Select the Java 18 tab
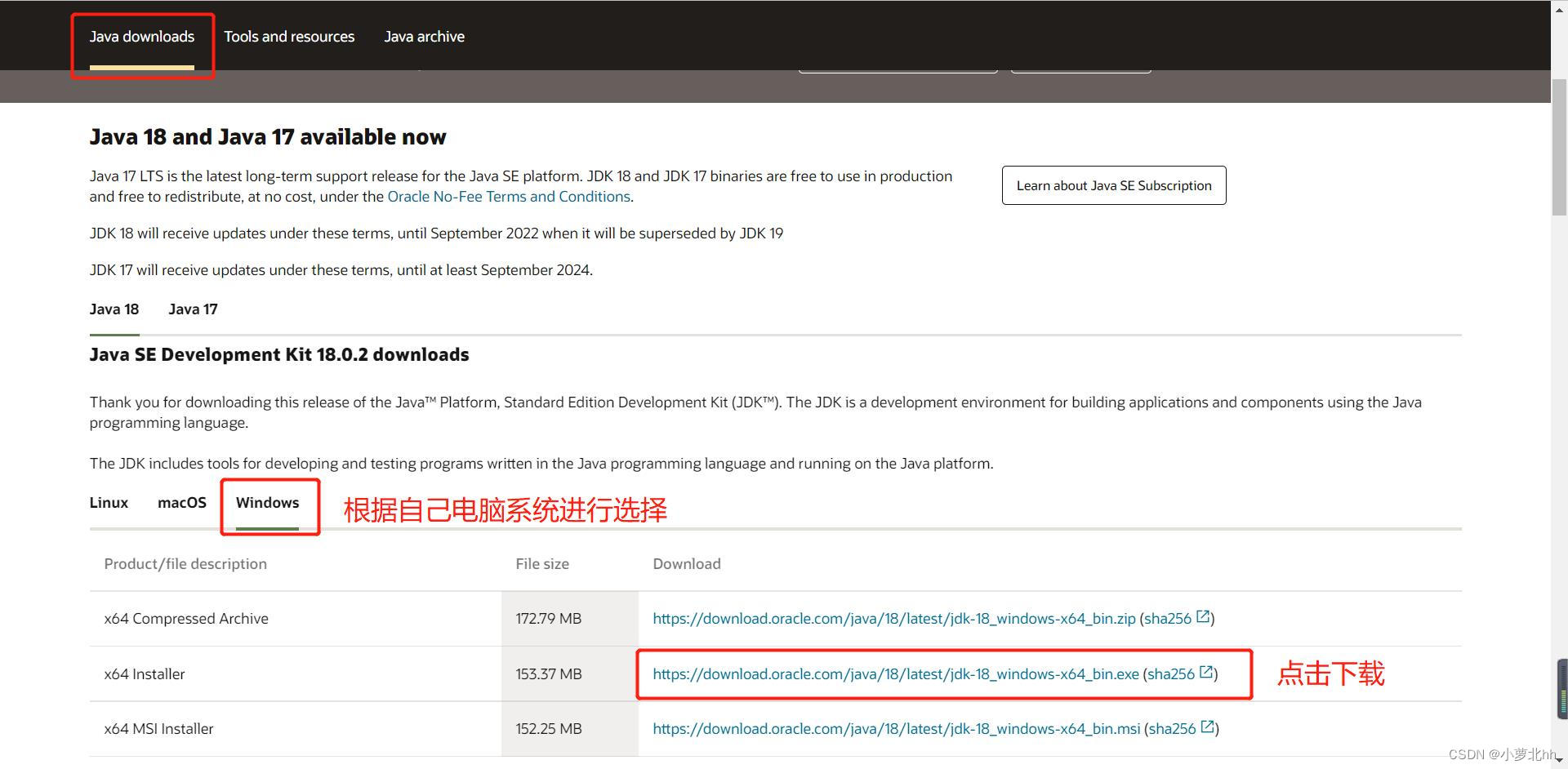 click(x=114, y=309)
